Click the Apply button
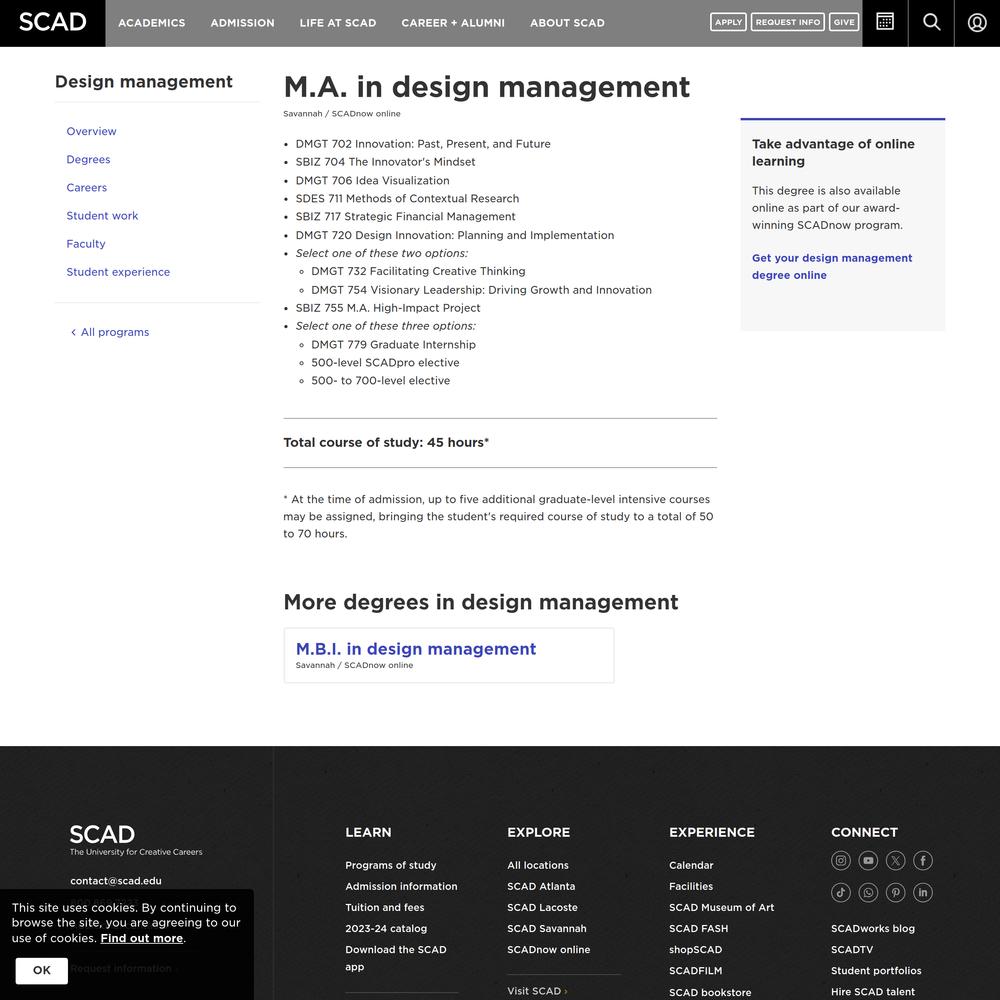The width and height of the screenshot is (1000, 1000). pyautogui.click(x=728, y=22)
